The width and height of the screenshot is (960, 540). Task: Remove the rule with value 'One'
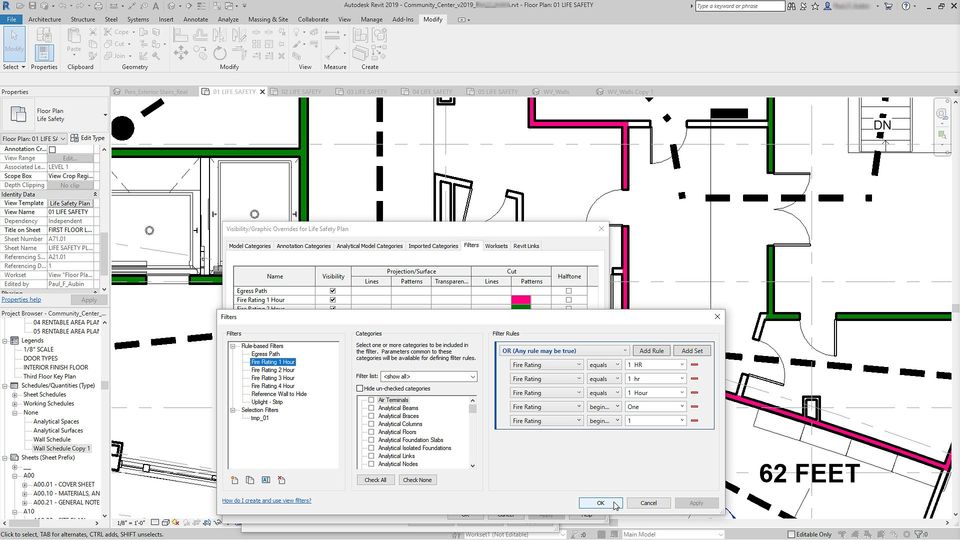pos(694,407)
